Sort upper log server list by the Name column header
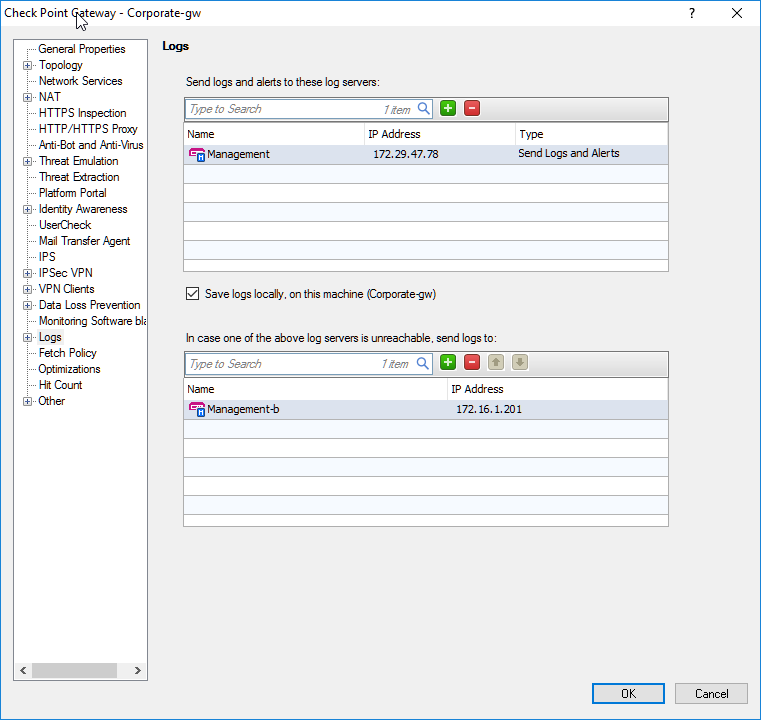761x720 pixels. [274, 134]
